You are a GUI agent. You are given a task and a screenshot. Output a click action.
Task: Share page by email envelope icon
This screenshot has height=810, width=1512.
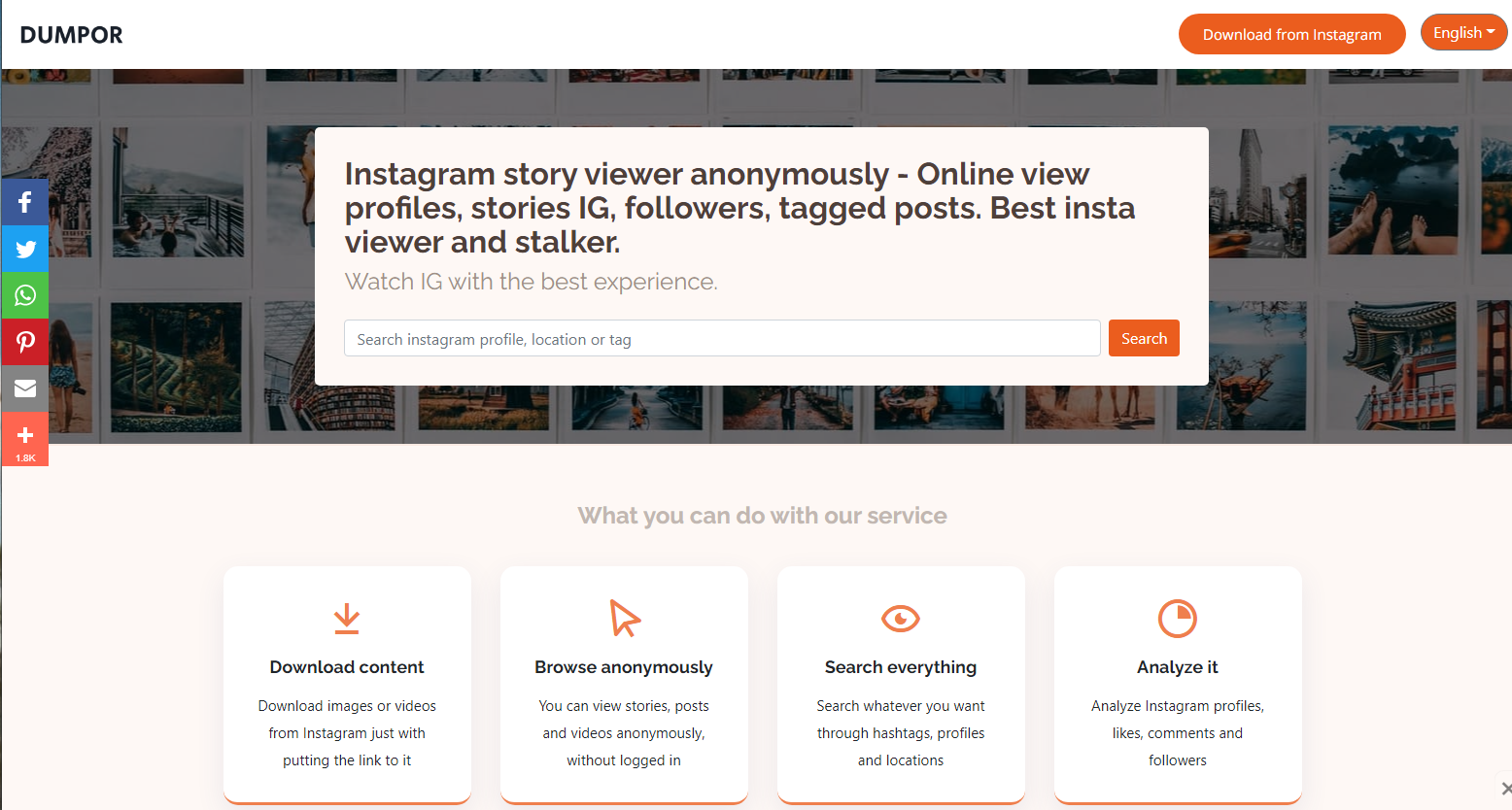(x=25, y=388)
